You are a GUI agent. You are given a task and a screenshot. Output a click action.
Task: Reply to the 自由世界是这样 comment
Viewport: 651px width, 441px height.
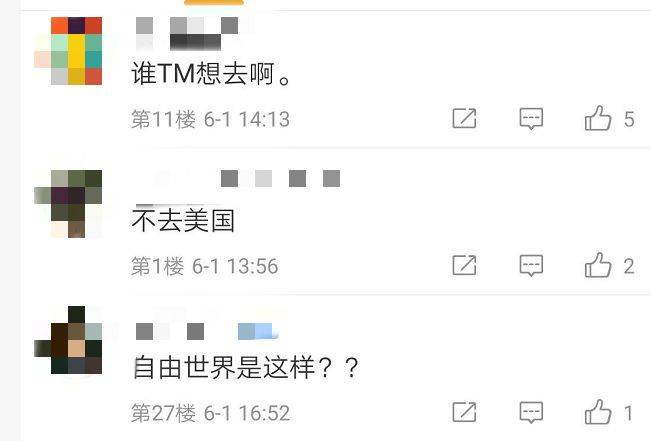(x=531, y=412)
